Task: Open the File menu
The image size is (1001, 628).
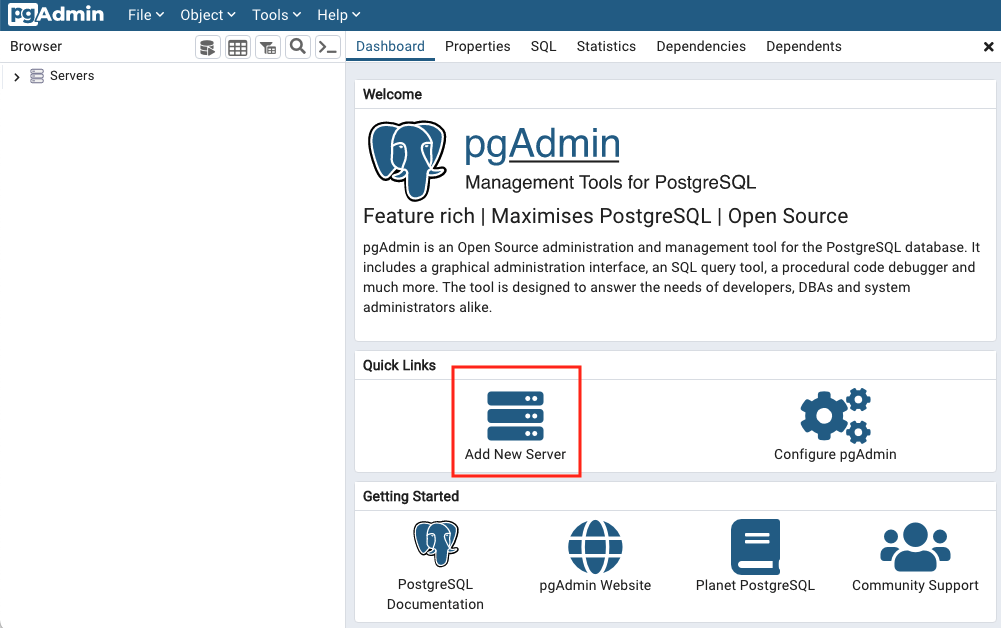Action: point(145,14)
